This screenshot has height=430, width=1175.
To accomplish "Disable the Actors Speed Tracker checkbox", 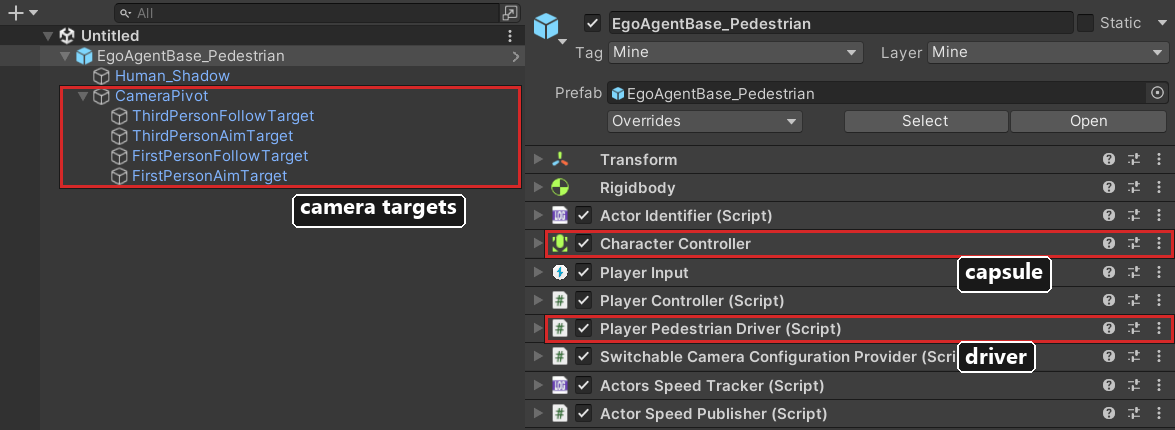I will (584, 385).
